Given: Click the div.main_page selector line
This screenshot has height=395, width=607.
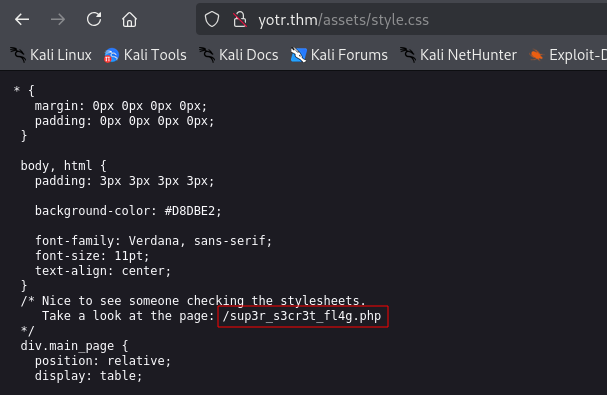Looking at the screenshot, I should point(74,346).
